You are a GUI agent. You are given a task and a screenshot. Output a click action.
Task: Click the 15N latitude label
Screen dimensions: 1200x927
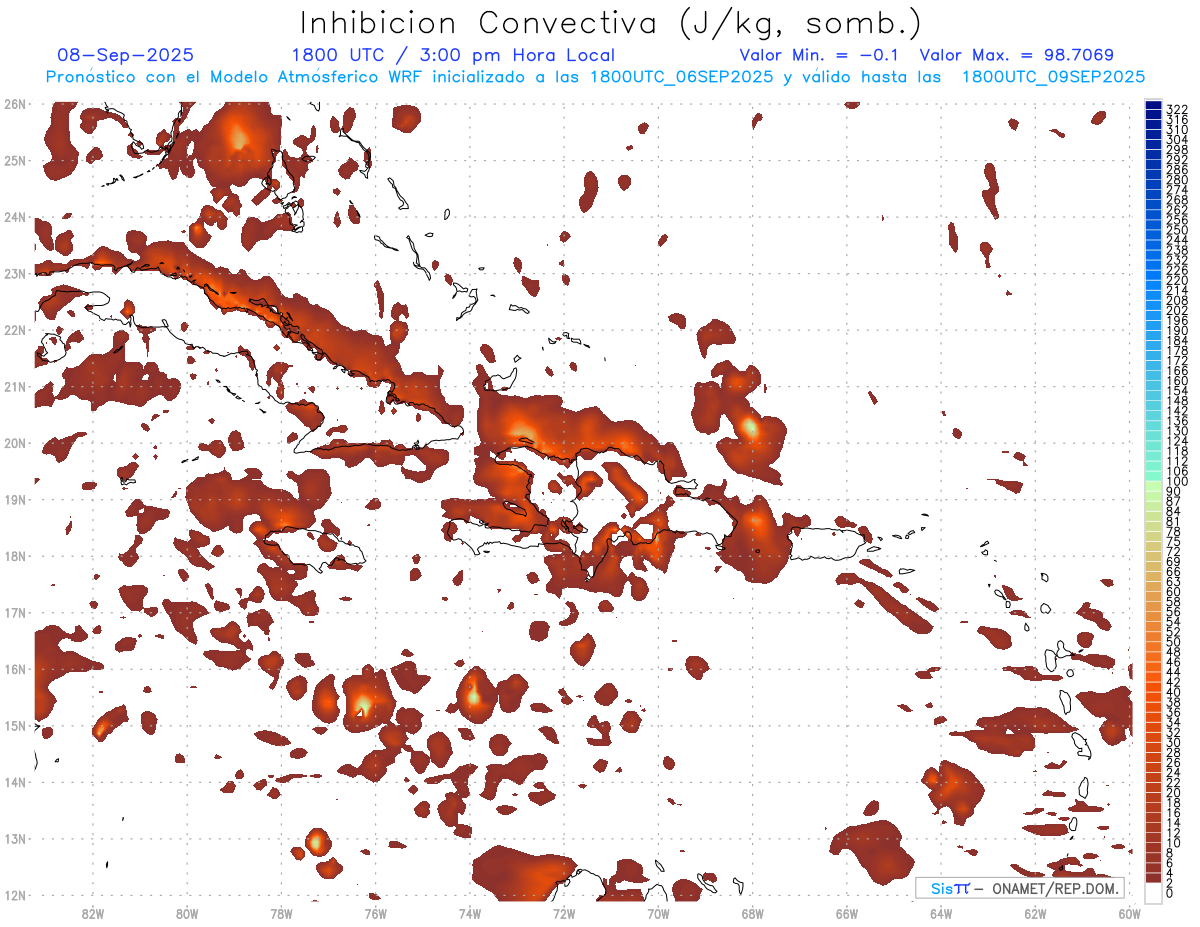(15, 725)
